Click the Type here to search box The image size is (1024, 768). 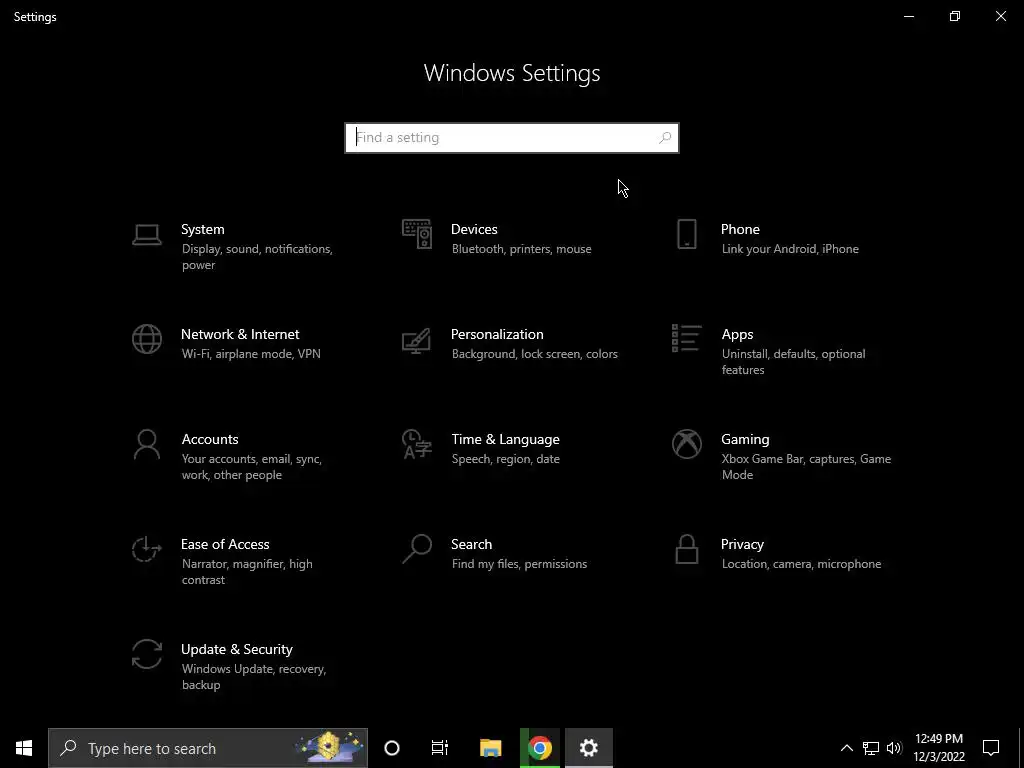point(208,748)
